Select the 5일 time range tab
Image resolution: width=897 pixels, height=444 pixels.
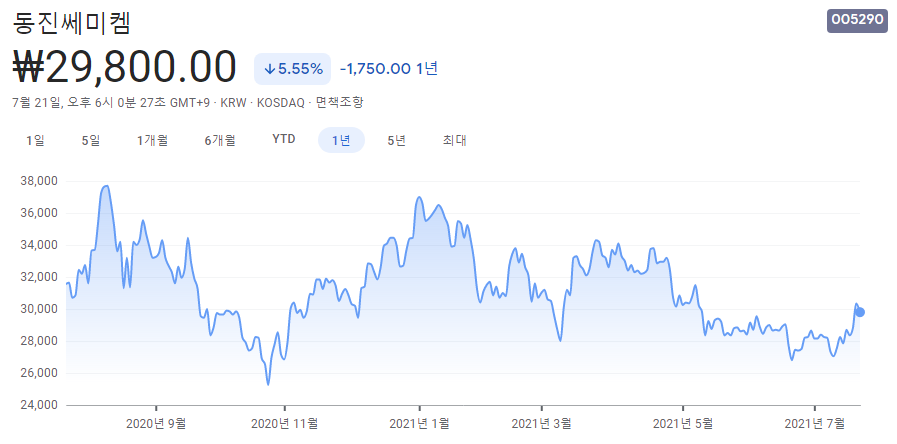[91, 140]
